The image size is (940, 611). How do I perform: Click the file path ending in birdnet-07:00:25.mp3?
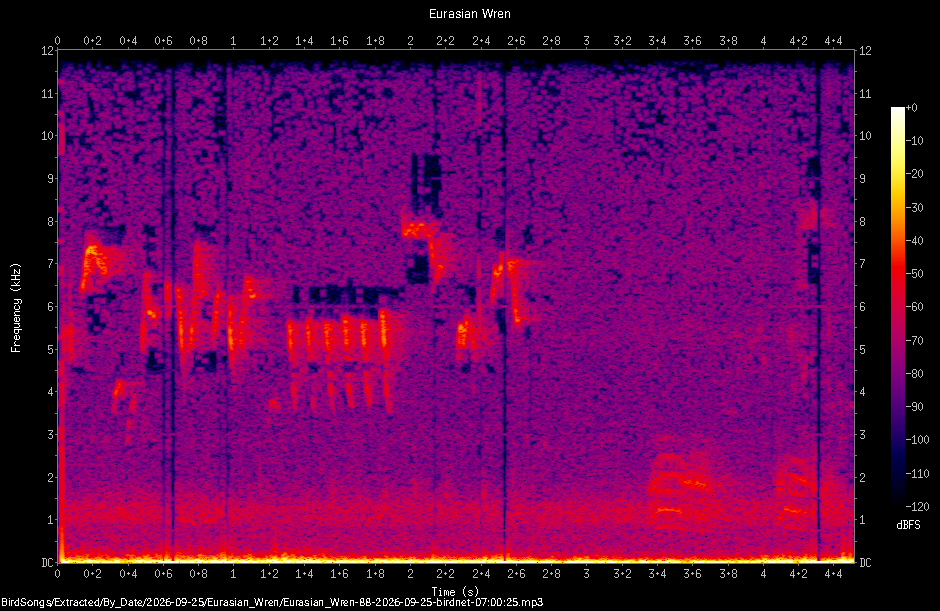tap(272, 602)
